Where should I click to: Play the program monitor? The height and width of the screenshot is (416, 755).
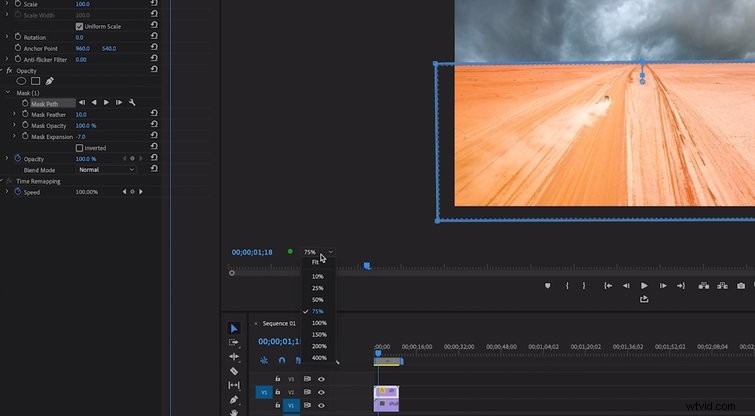point(644,286)
